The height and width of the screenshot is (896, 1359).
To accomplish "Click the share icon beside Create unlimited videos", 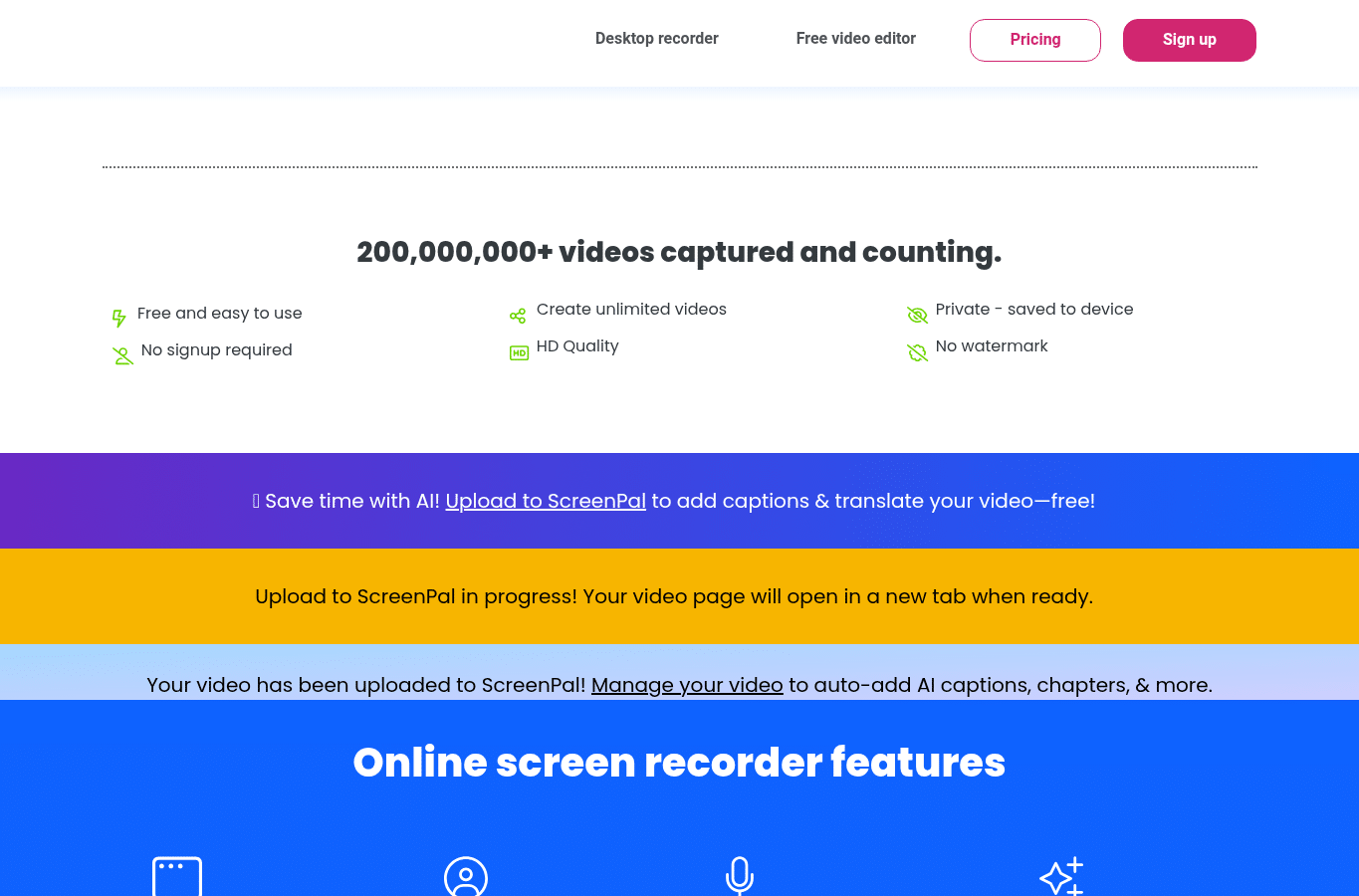I will click(518, 317).
